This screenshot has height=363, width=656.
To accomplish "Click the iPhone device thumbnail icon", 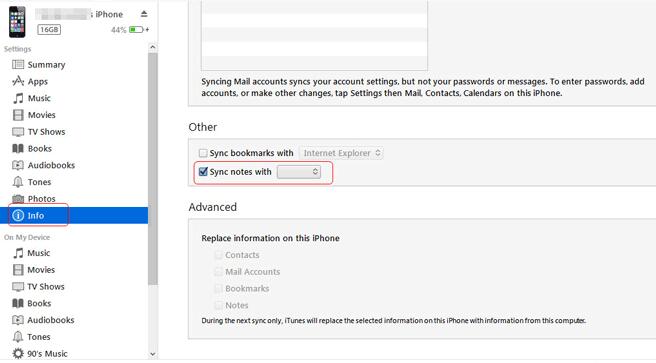I will point(17,22).
